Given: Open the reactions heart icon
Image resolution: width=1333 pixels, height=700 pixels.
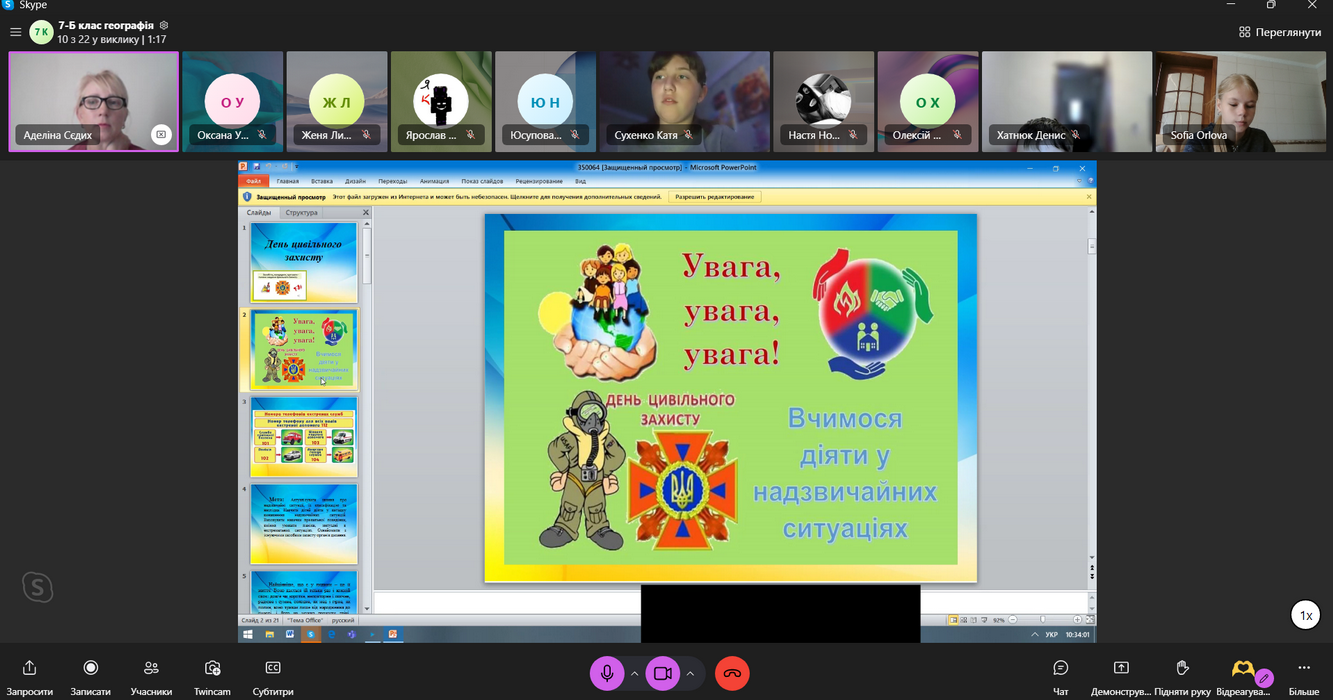Looking at the screenshot, I should coord(1242,670).
